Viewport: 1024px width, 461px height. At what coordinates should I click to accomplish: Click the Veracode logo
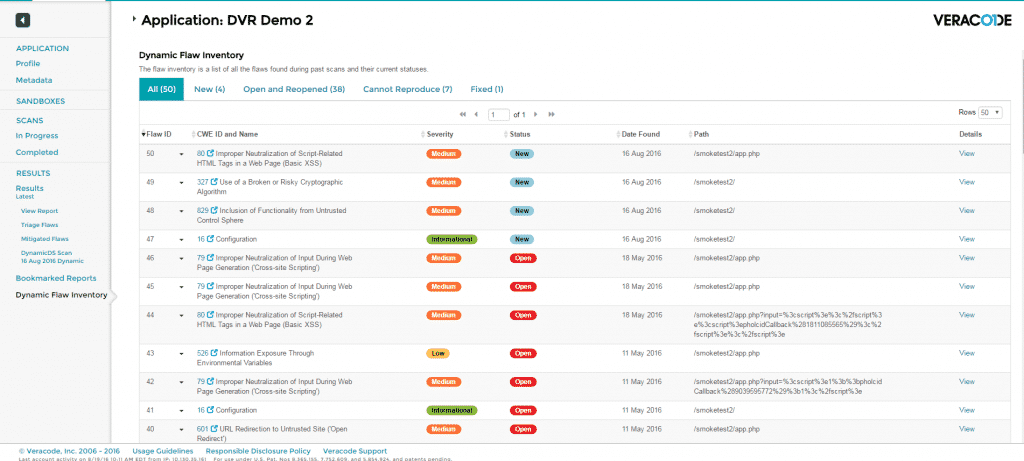972,20
